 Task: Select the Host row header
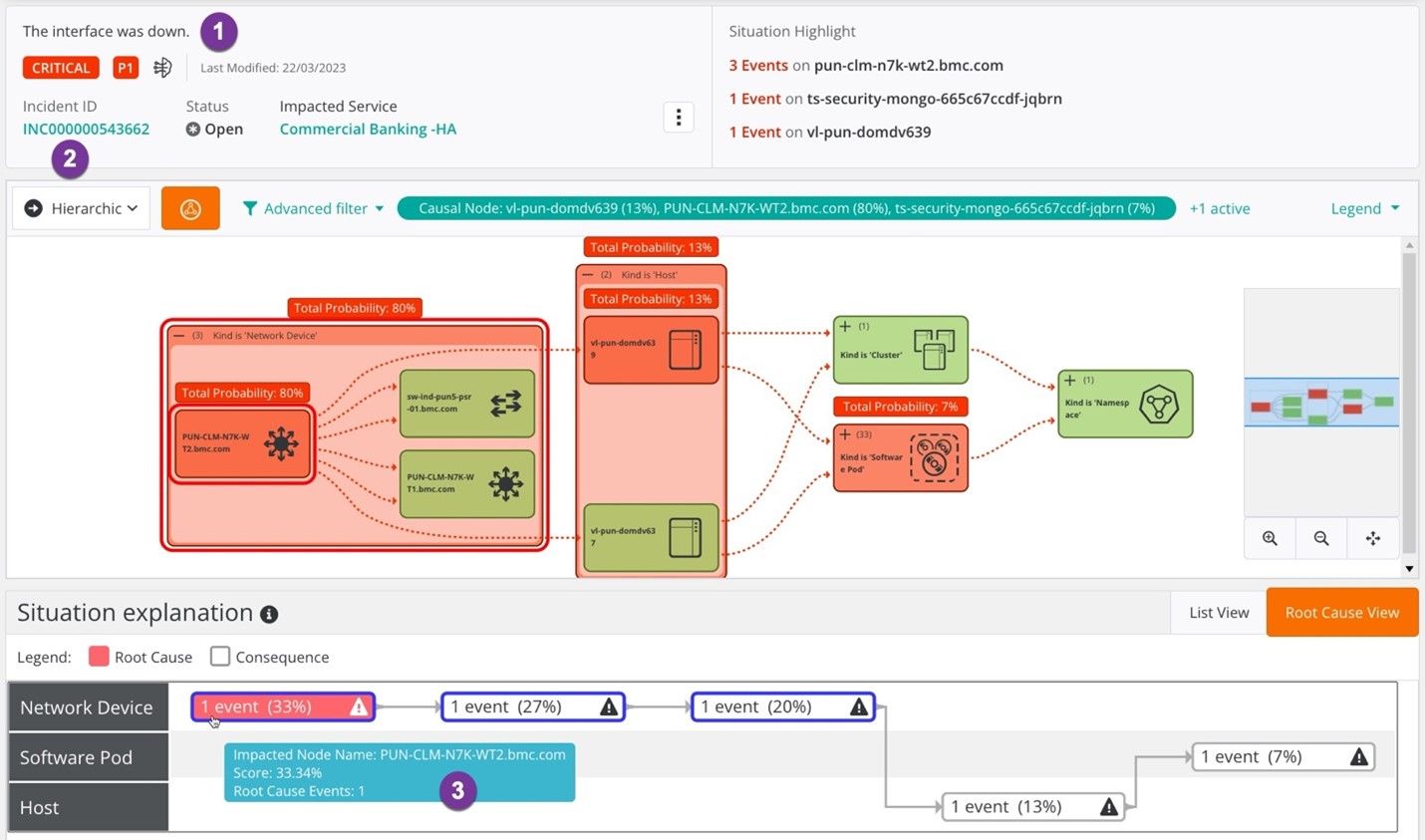click(89, 807)
